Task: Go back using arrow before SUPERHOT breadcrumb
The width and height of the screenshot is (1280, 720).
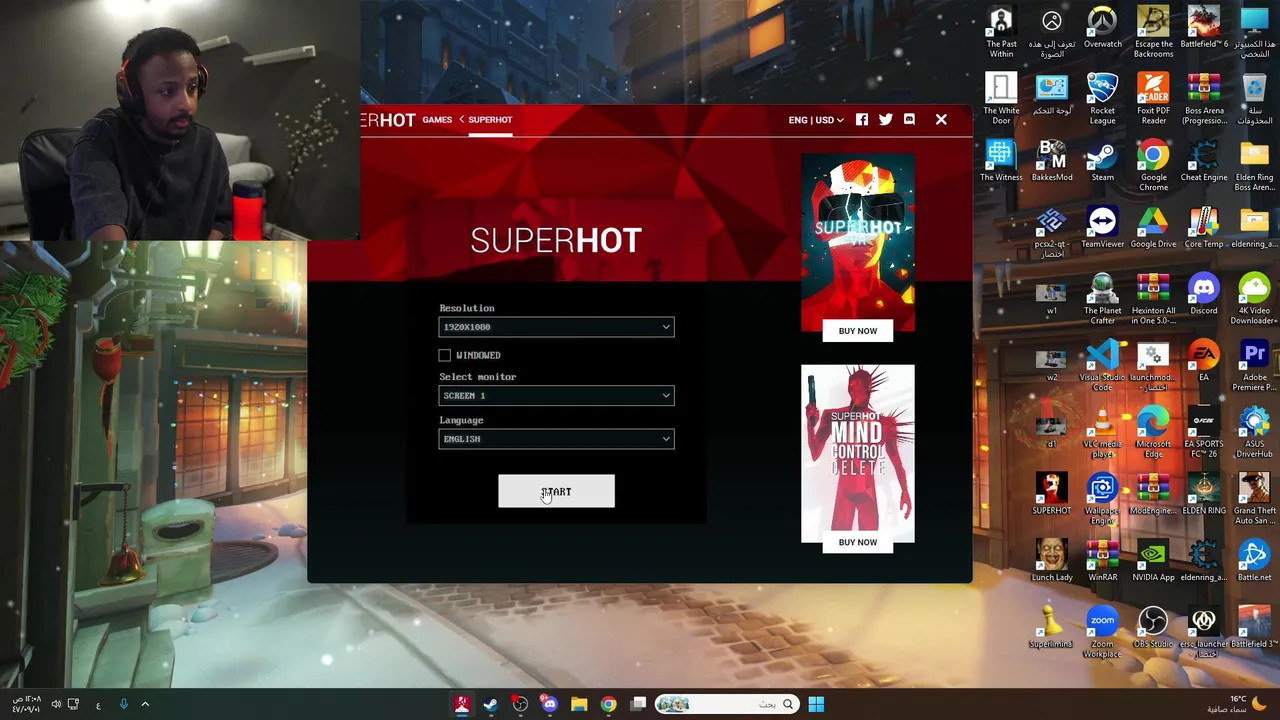Action: click(x=462, y=120)
